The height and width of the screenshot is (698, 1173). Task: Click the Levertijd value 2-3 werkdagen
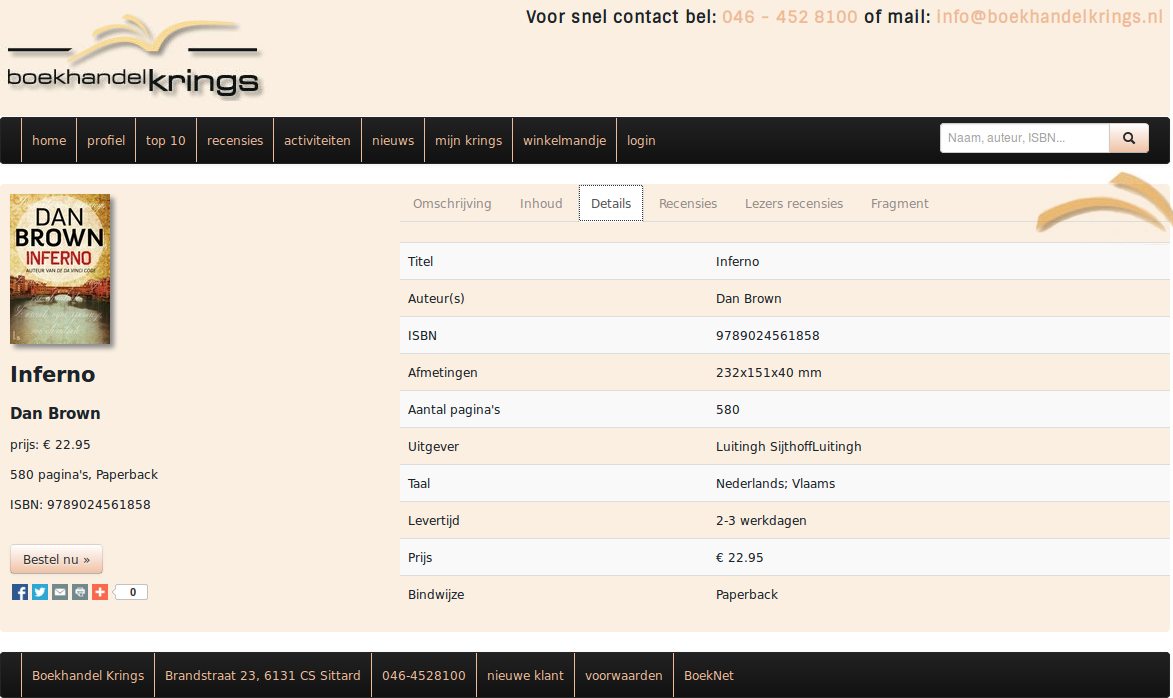point(761,521)
